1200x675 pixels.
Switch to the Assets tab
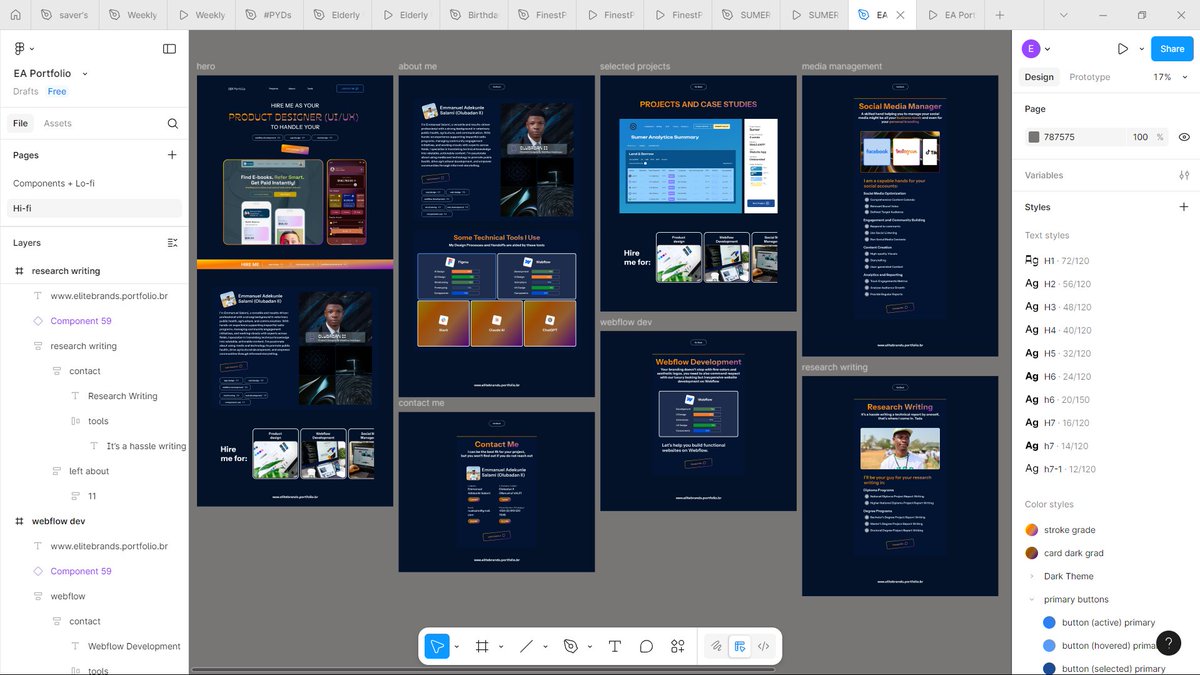pyautogui.click(x=57, y=123)
